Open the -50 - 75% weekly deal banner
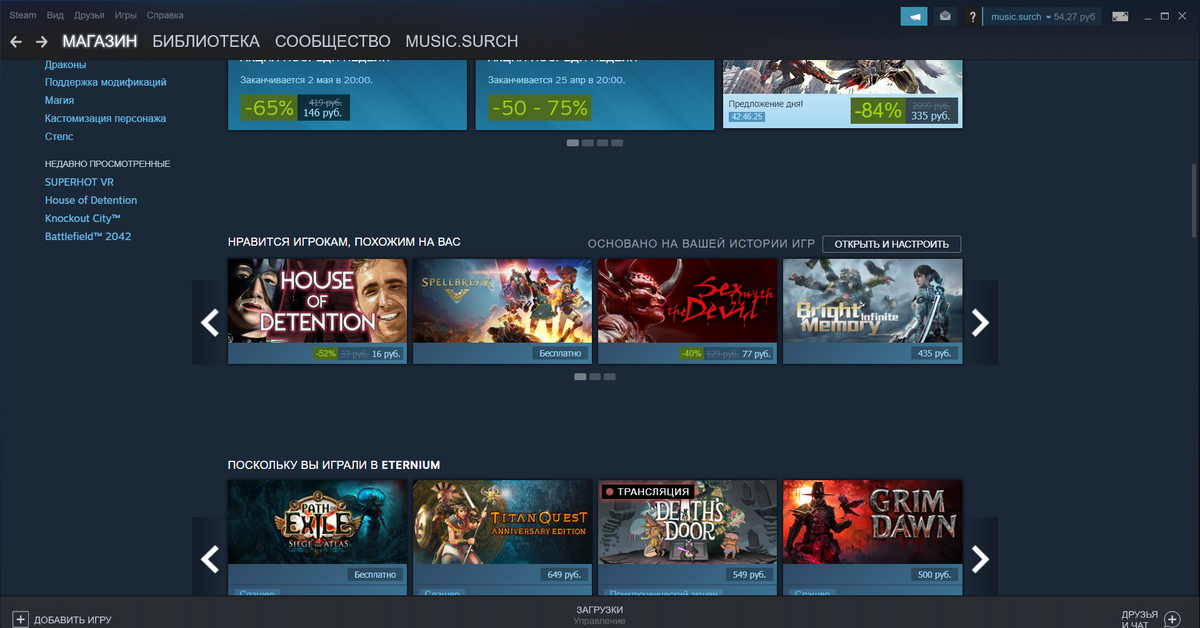The width and height of the screenshot is (1200, 628). click(595, 95)
